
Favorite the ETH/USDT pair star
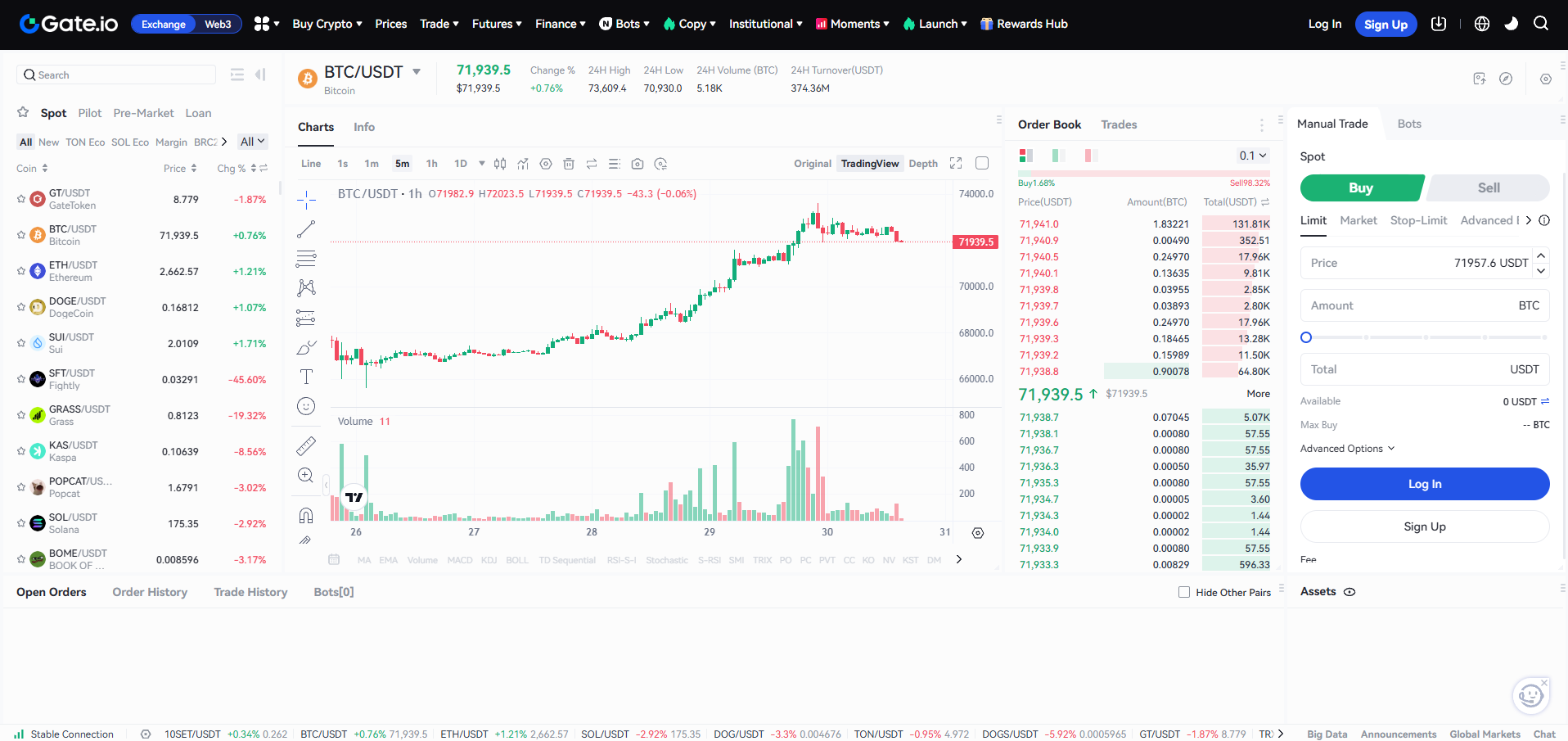(21, 271)
